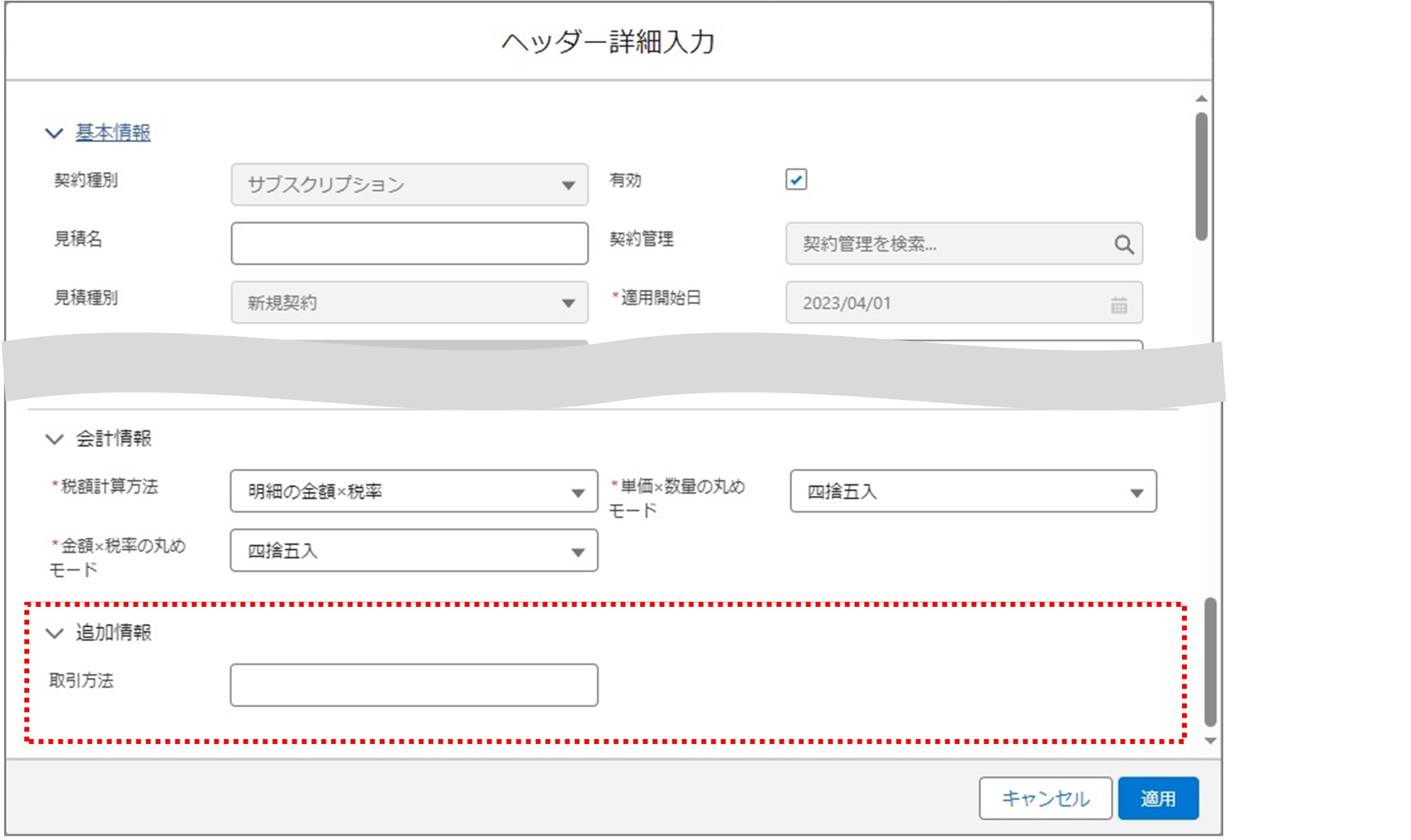The height and width of the screenshot is (840, 1411).
Task: Open the 契約種別 dropdown
Action: tap(409, 184)
